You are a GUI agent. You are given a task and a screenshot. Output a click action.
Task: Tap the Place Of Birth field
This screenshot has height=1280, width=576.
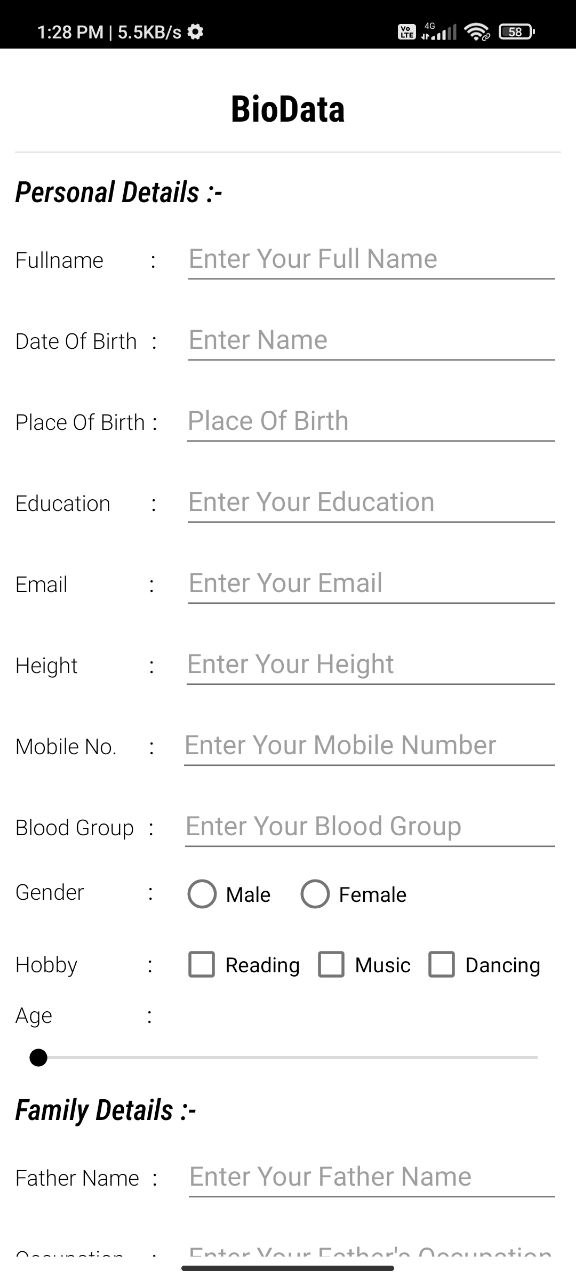[370, 421]
